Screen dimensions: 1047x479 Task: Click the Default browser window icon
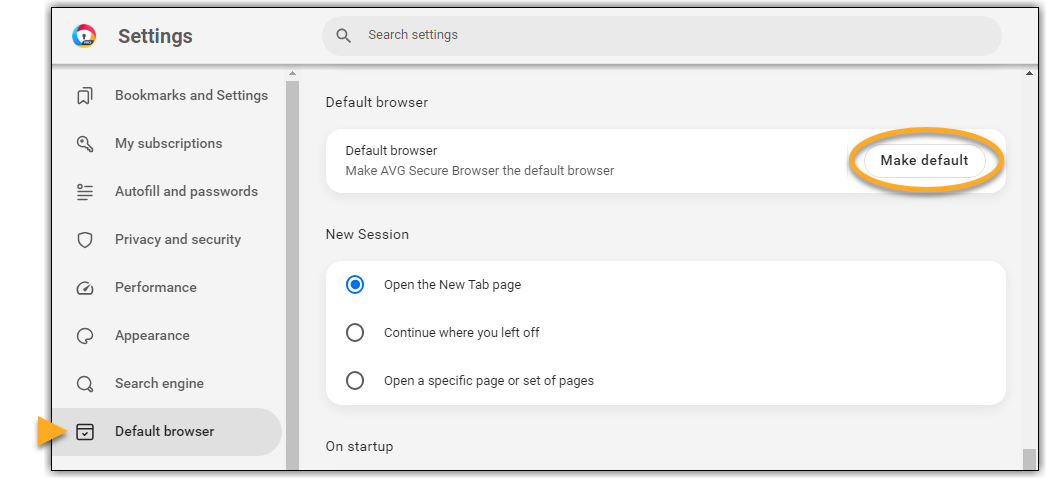[85, 432]
